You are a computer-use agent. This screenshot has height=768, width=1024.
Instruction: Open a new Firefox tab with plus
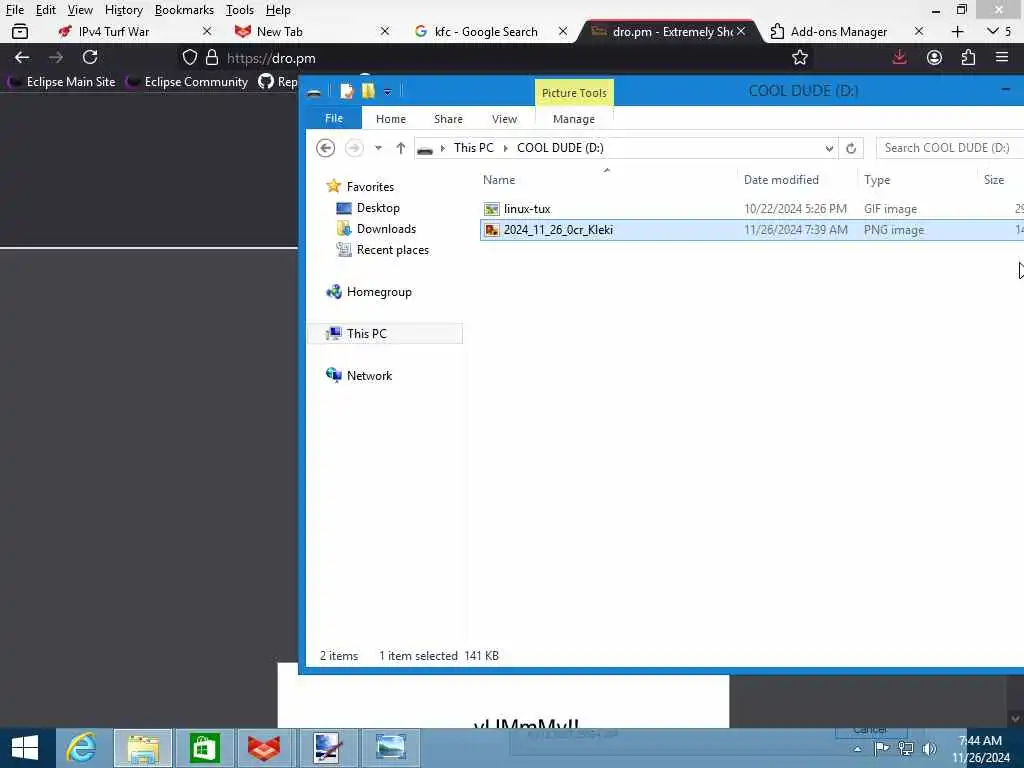point(957,31)
